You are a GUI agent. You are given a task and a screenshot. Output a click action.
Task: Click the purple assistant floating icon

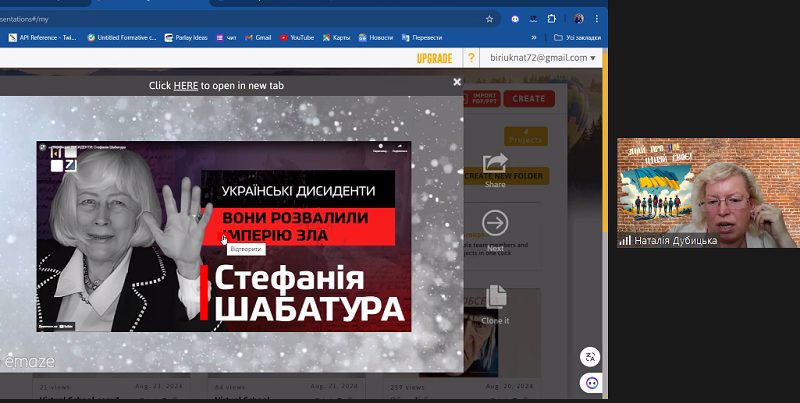pyautogui.click(x=590, y=383)
